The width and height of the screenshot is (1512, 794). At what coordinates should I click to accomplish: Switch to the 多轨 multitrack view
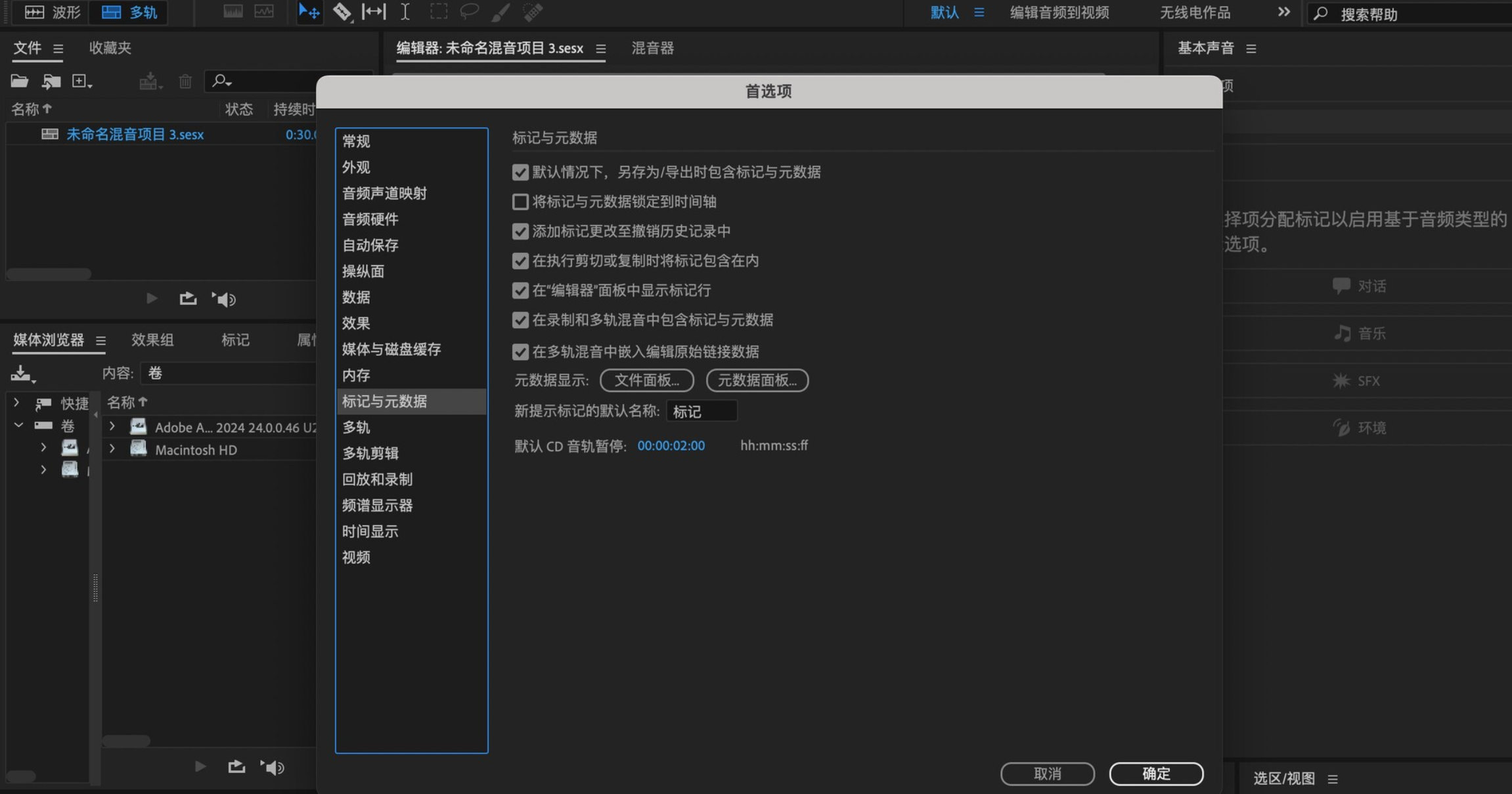(129, 12)
